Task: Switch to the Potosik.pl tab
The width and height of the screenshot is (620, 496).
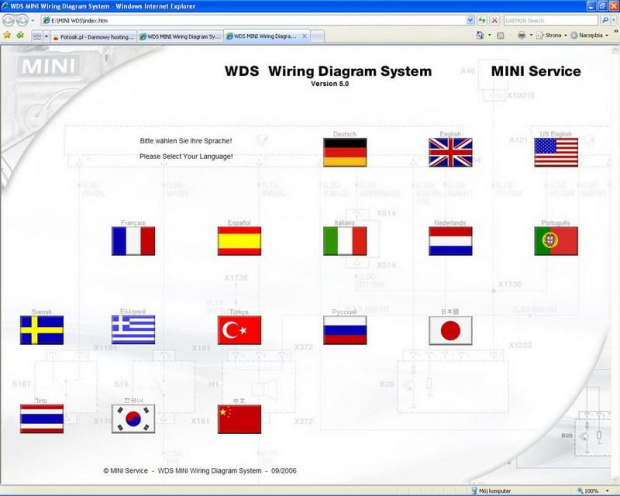Action: [x=94, y=37]
